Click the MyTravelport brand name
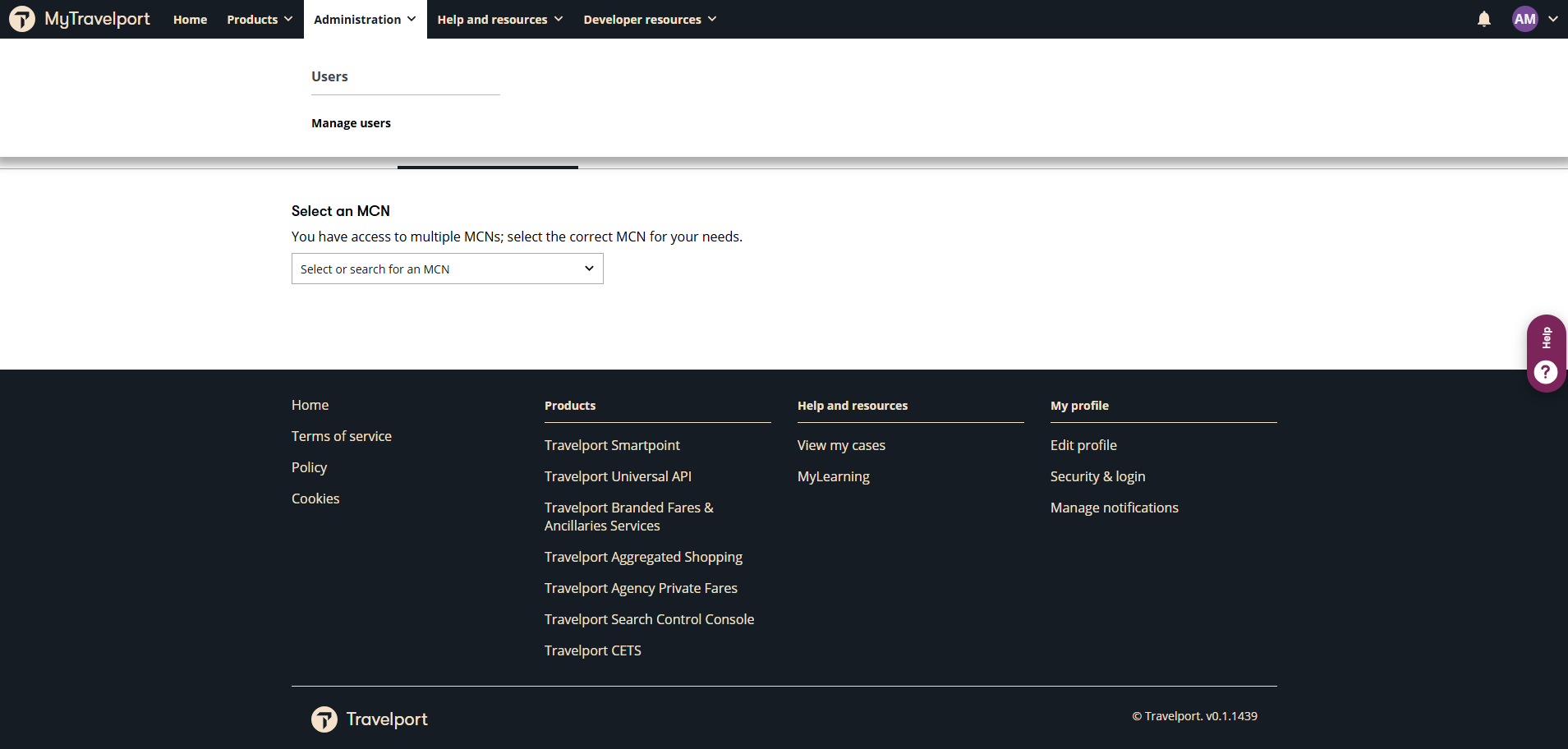The width and height of the screenshot is (1568, 749). (x=97, y=19)
